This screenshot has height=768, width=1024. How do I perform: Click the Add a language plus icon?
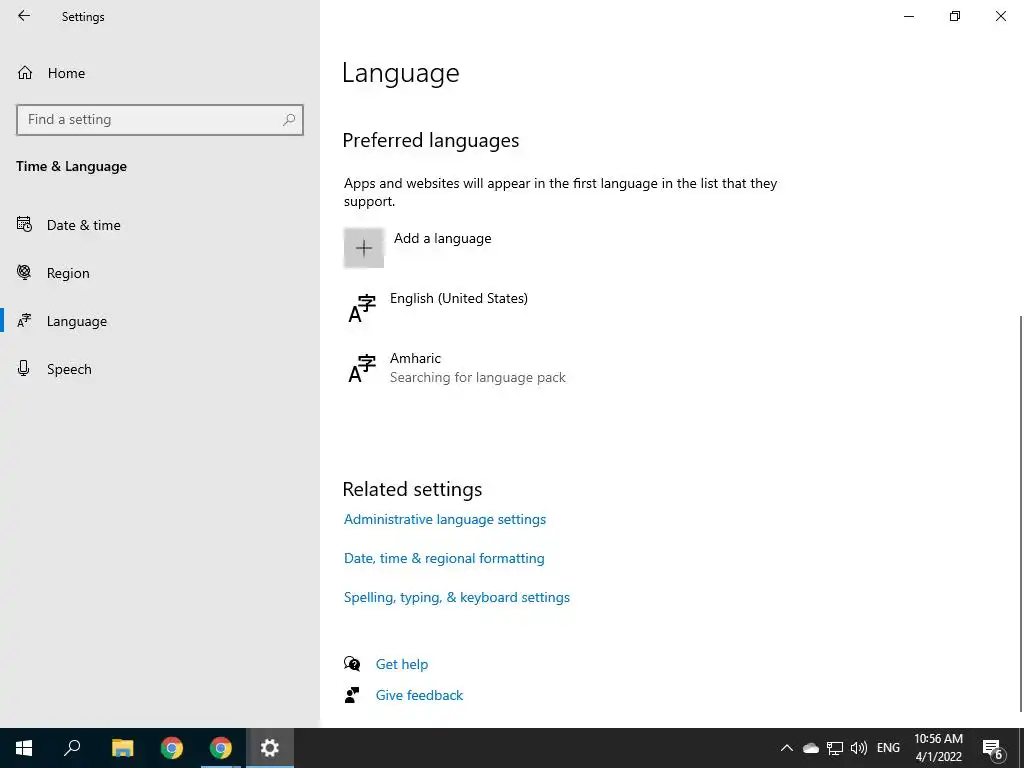coord(364,248)
